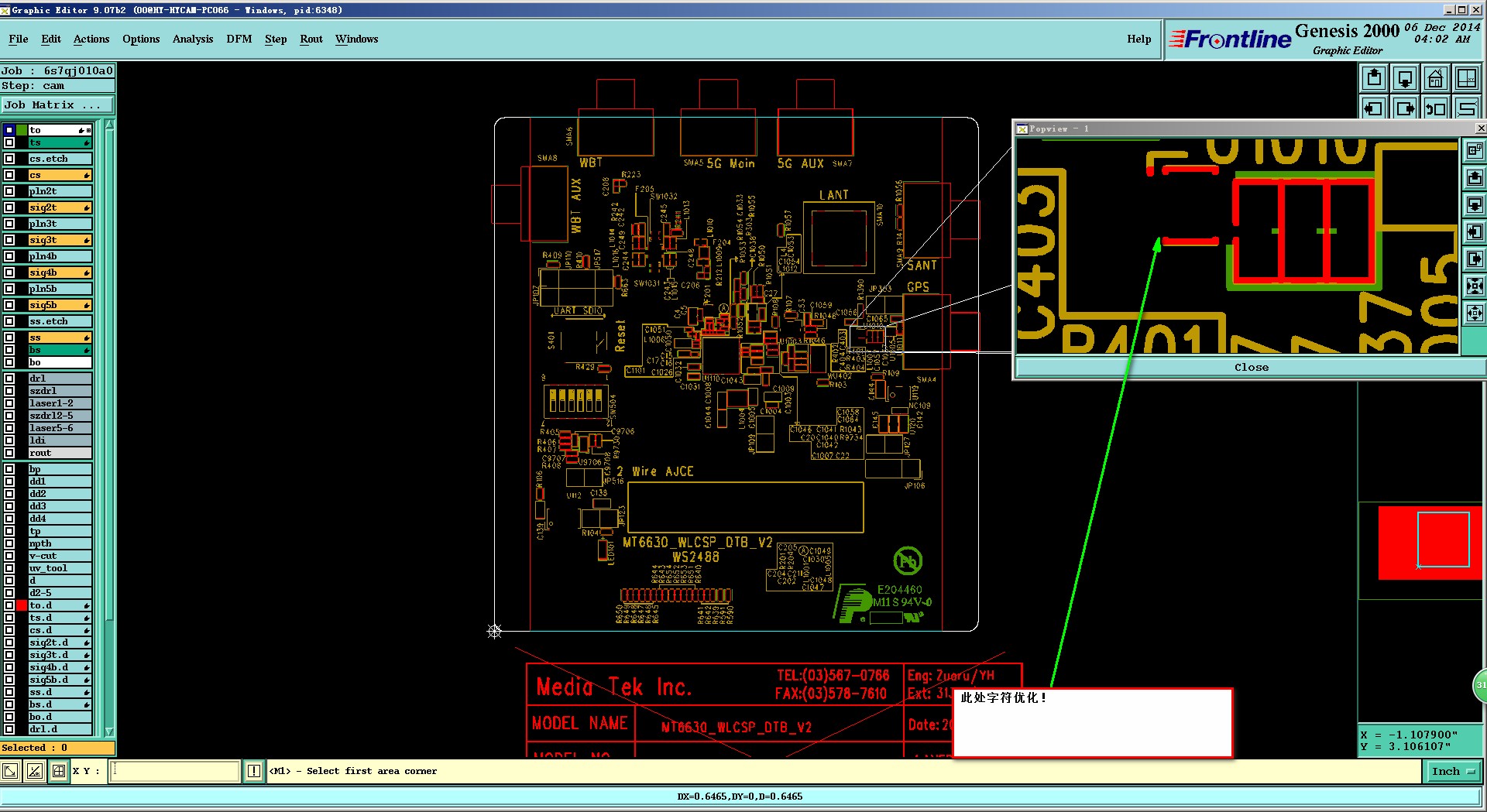
Task: Click the previous view undo icon
Action: 1436,108
